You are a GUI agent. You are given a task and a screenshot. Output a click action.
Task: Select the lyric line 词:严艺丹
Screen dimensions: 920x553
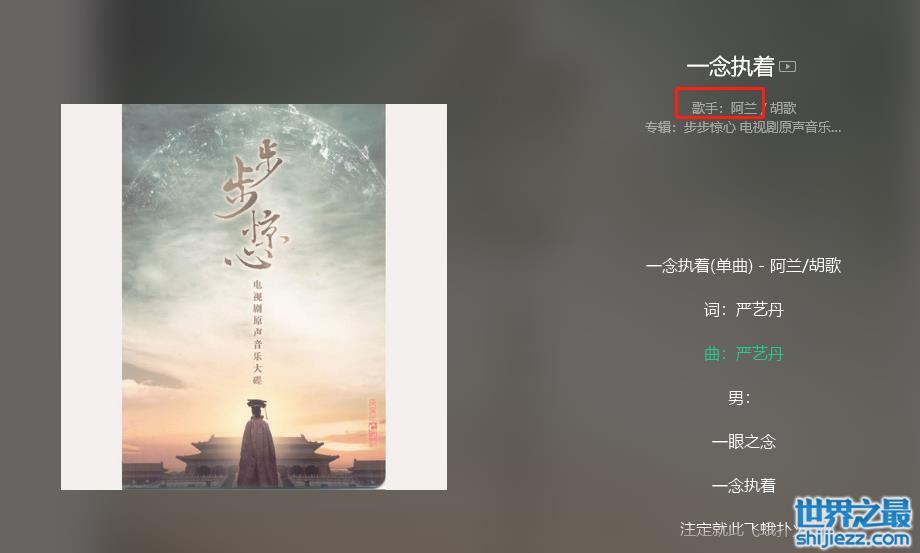(x=743, y=310)
